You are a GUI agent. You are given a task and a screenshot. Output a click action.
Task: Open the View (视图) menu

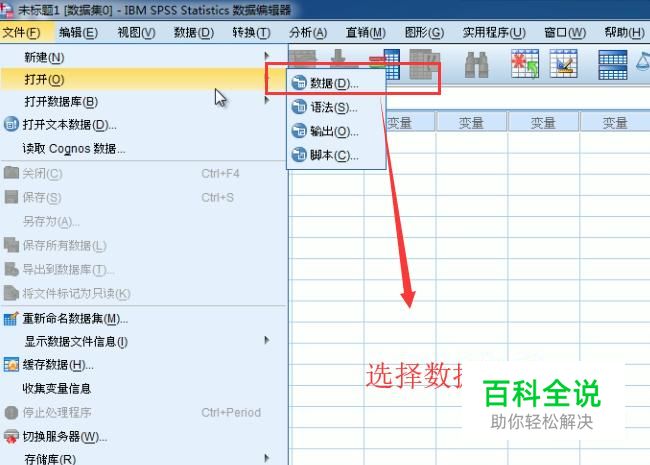(136, 32)
